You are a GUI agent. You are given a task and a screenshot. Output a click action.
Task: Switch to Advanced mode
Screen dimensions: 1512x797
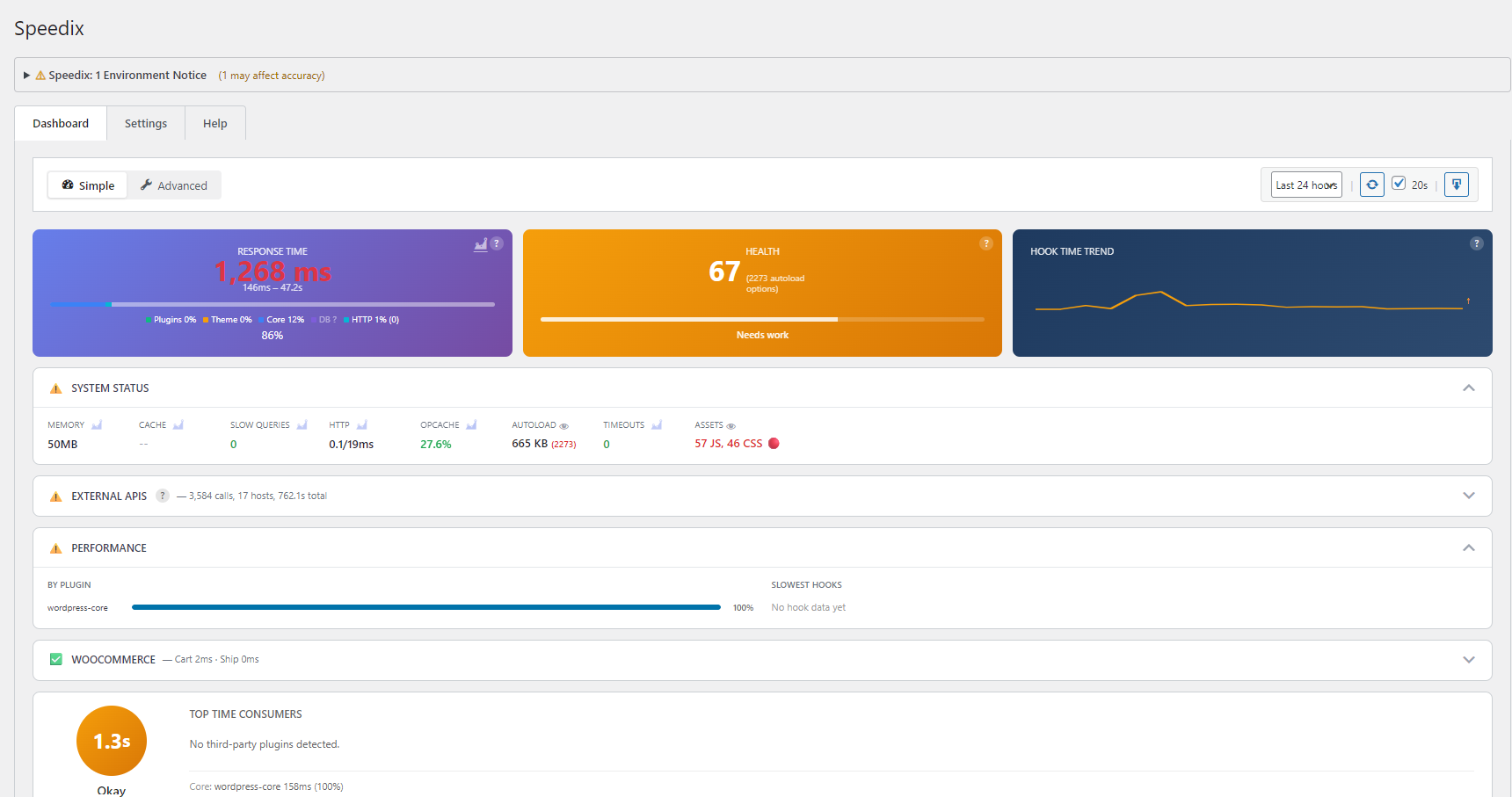(174, 185)
